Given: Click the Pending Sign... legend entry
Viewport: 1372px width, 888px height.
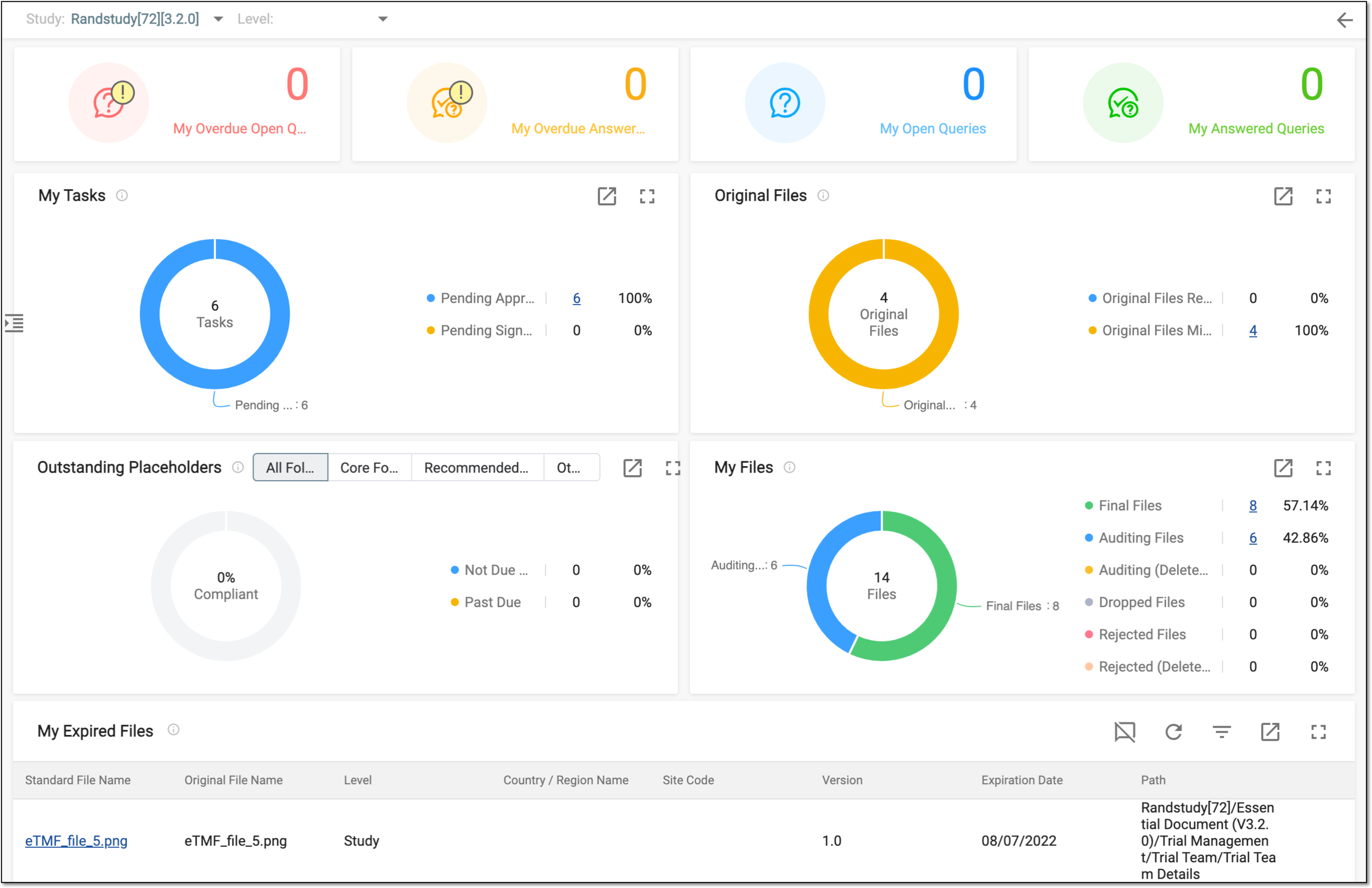Looking at the screenshot, I should coord(480,330).
